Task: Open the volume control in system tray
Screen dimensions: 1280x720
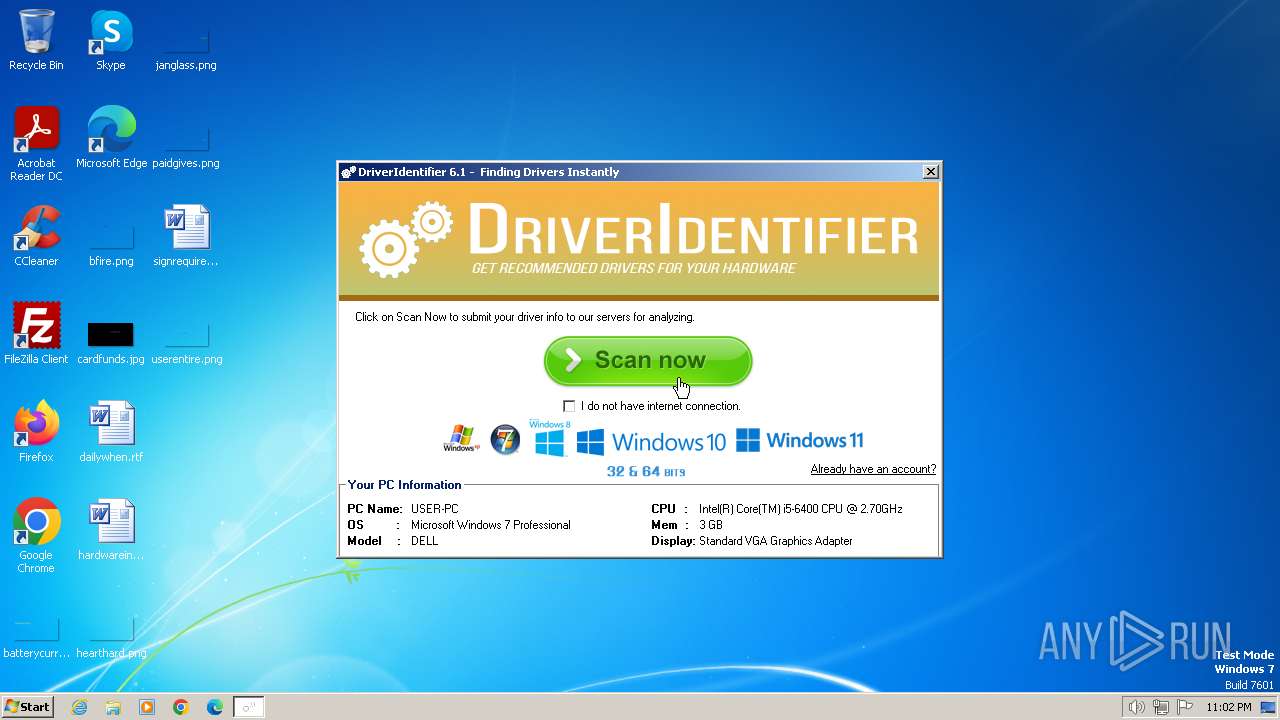Action: 1136,707
